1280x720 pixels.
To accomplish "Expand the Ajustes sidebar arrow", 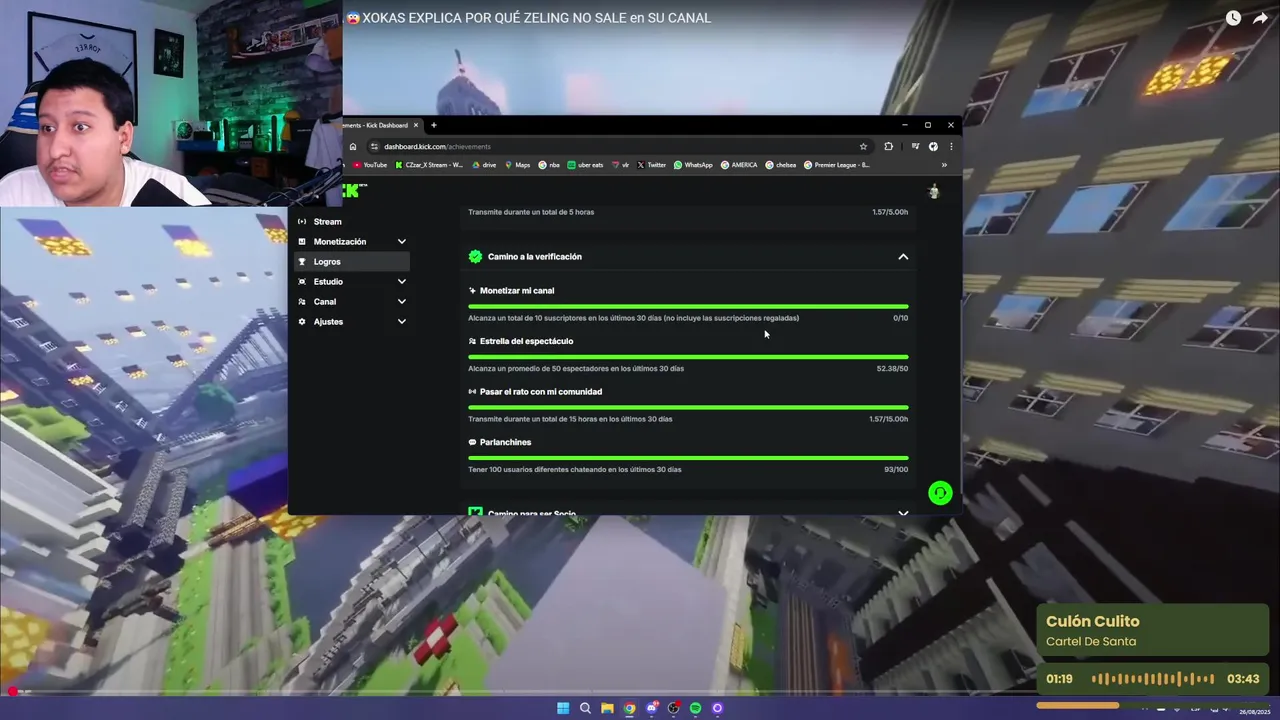I will (x=401, y=321).
